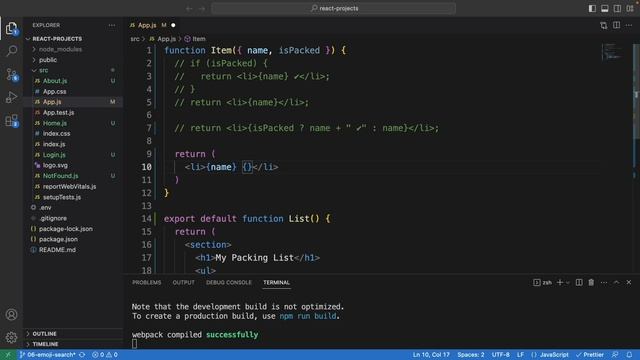The height and width of the screenshot is (360, 640).
Task: Expand the Timeline section
Action: click(45, 344)
